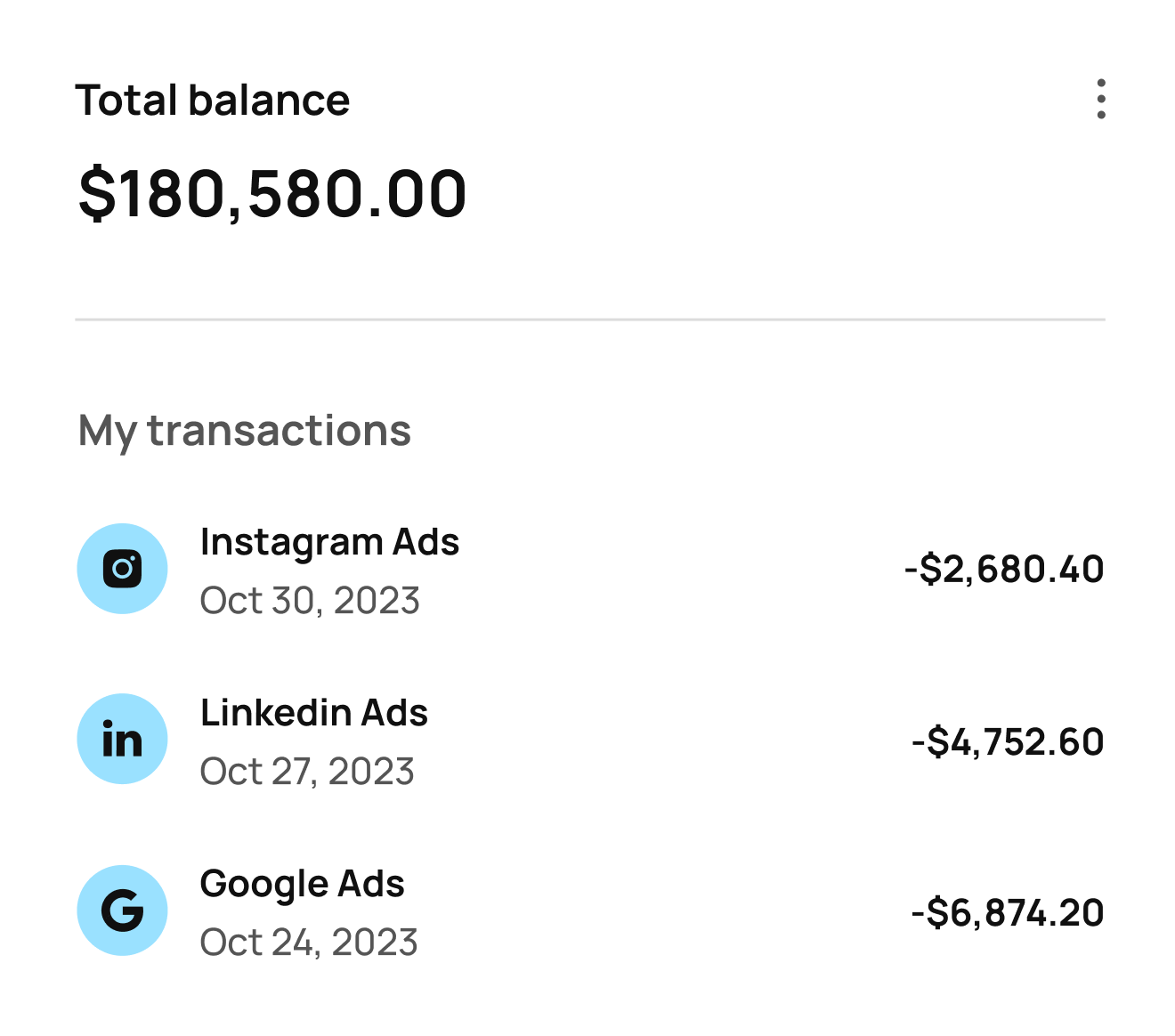This screenshot has width=1175, height=1036.
Task: Click the -$2,680.40 Instagram amount
Action: [1004, 569]
